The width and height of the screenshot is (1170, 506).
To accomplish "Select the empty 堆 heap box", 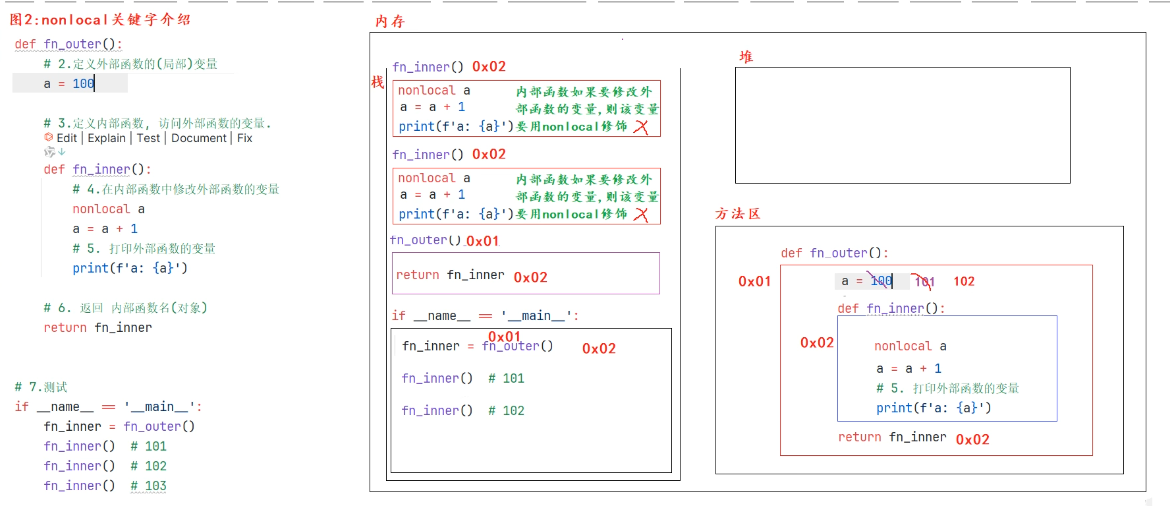I will (902, 125).
